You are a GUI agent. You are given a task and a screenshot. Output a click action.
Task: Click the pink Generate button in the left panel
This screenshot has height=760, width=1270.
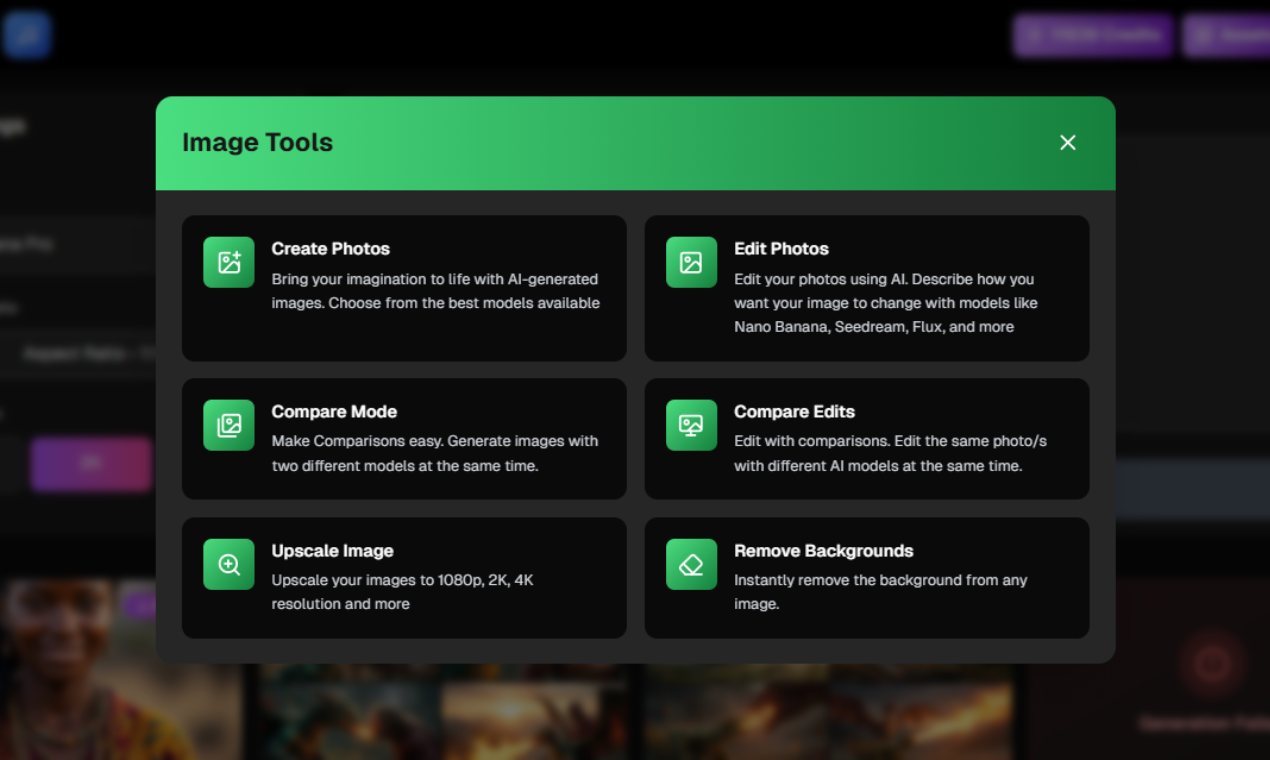tap(90, 463)
